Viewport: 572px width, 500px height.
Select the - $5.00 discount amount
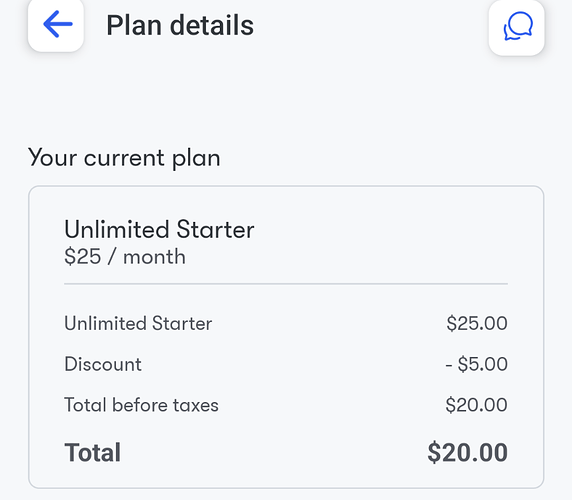click(476, 364)
